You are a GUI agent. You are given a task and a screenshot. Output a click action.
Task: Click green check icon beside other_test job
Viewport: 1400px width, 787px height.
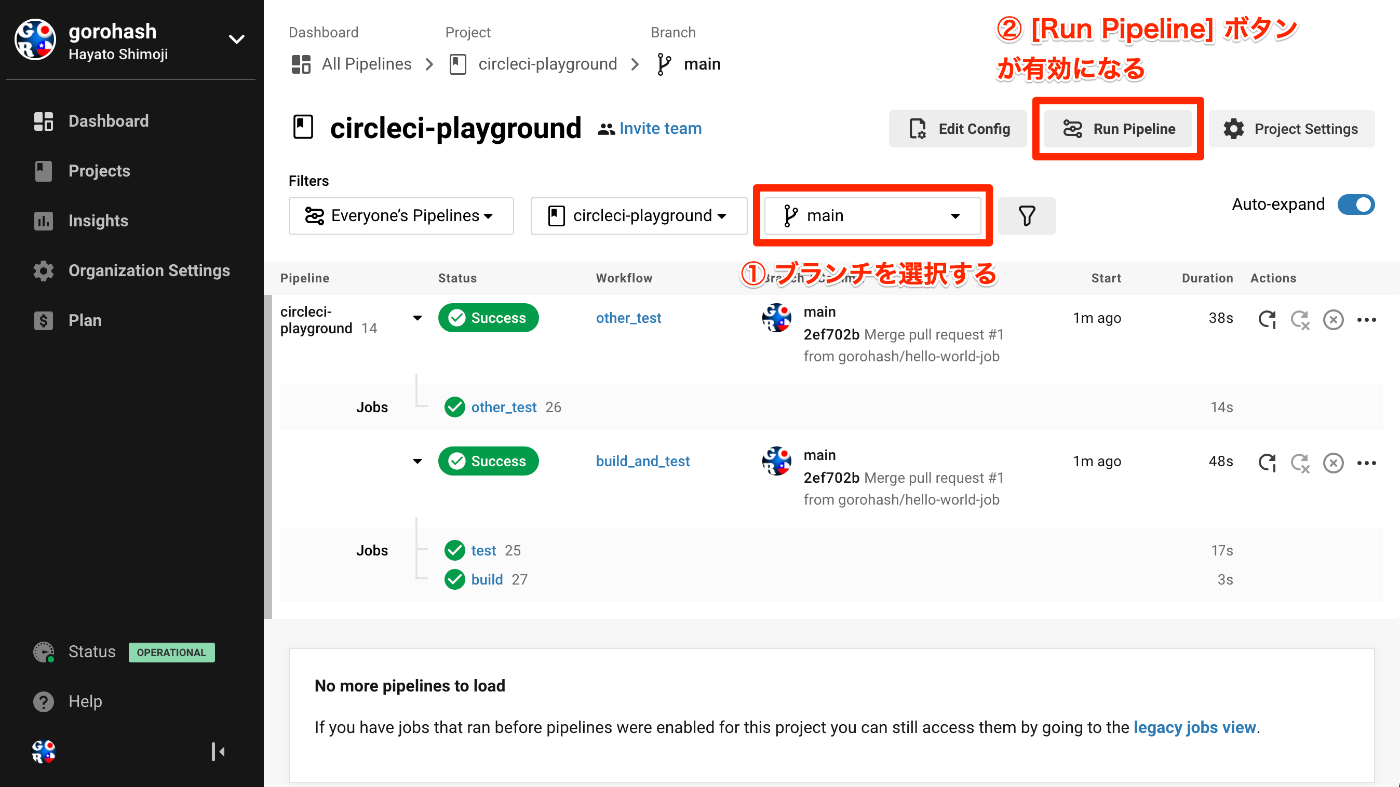[455, 407]
